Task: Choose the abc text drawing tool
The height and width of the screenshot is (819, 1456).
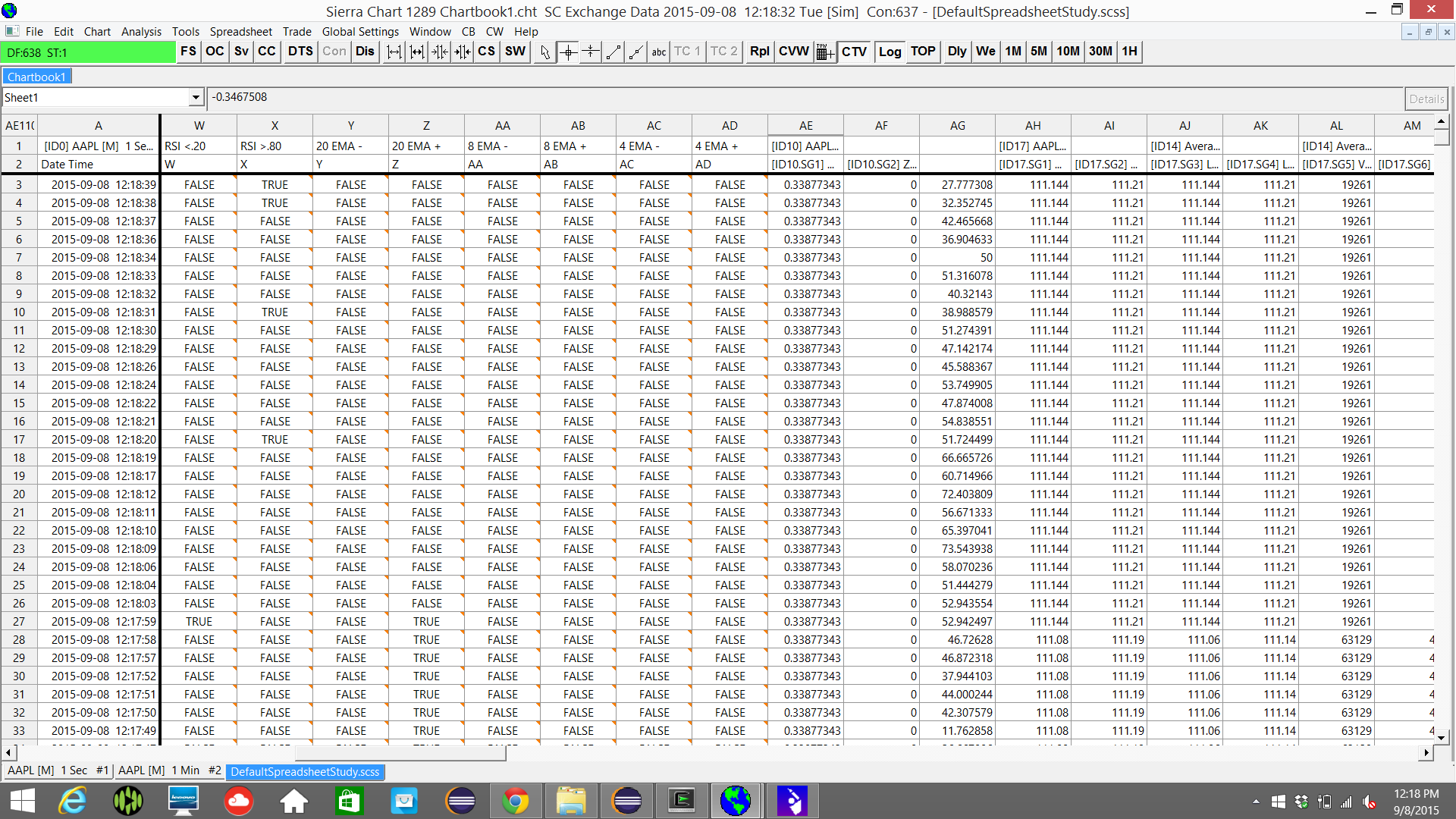Action: pyautogui.click(x=658, y=52)
